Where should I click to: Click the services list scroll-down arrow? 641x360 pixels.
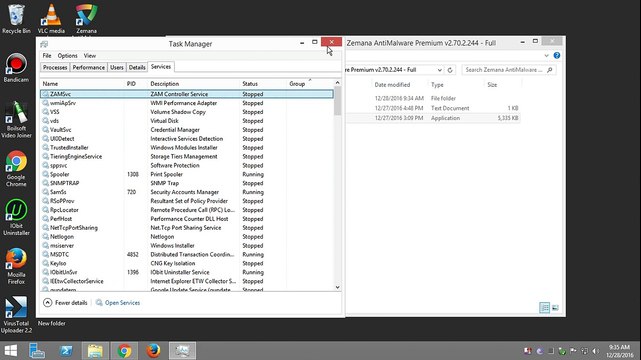337,287
